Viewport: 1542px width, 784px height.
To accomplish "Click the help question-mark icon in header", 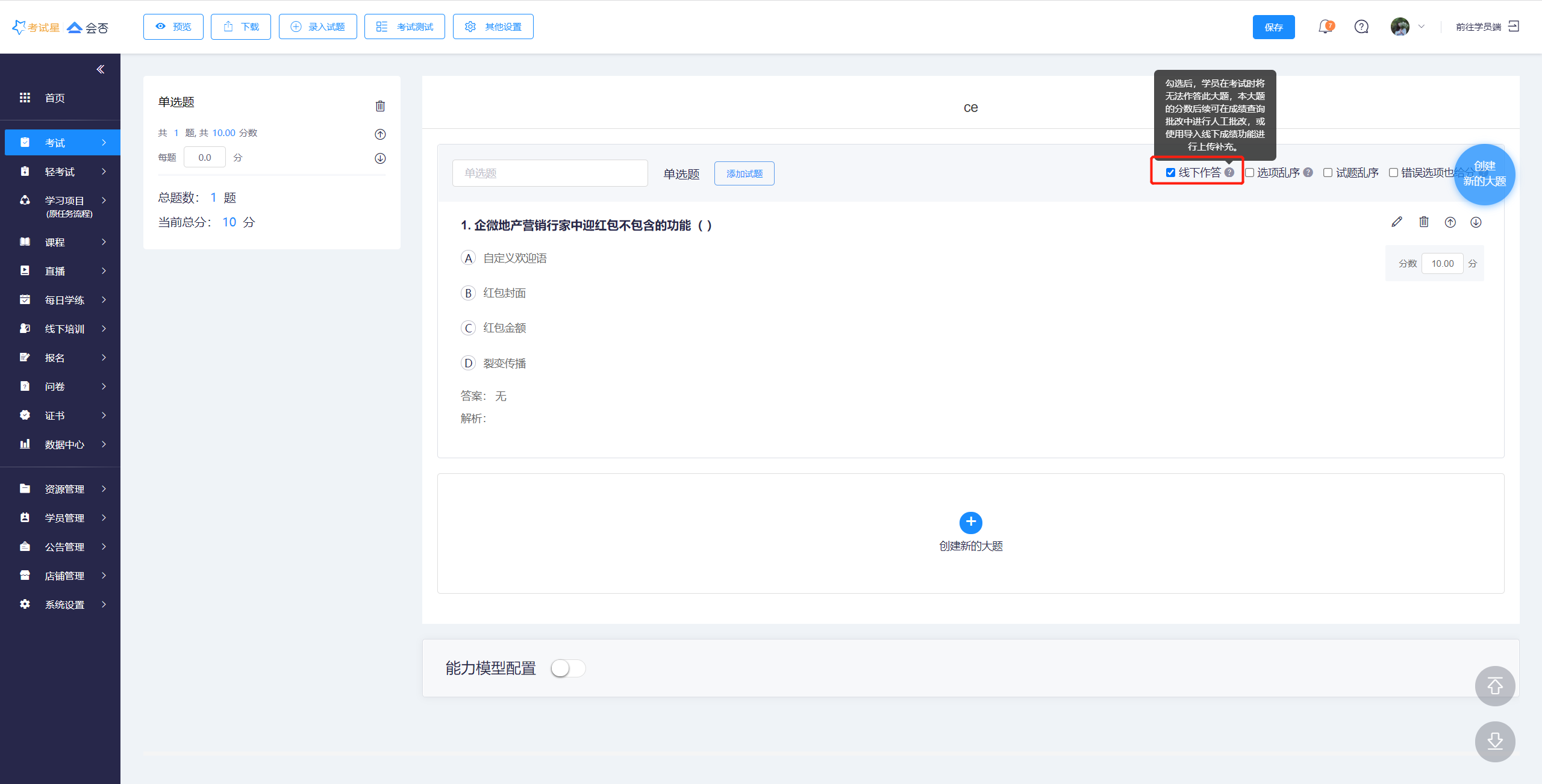I will tap(1361, 27).
